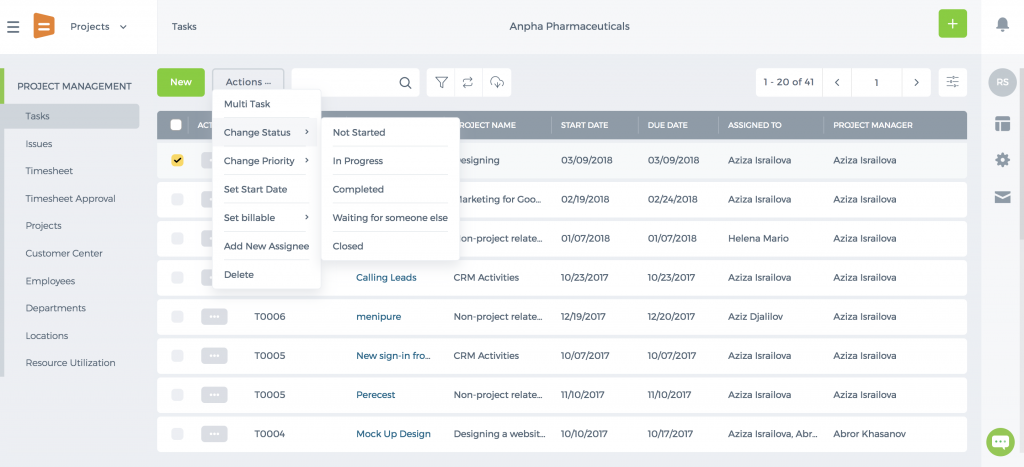This screenshot has height=467, width=1024.
Task: Click the notification bell icon
Action: 1002,25
